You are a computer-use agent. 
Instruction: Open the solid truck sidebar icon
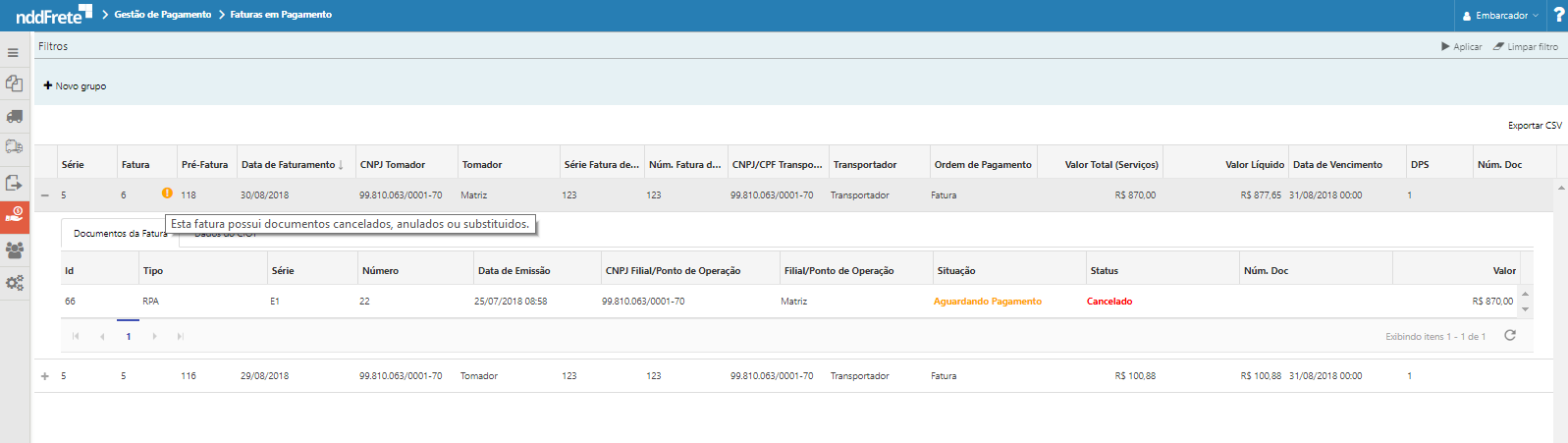pyautogui.click(x=14, y=117)
